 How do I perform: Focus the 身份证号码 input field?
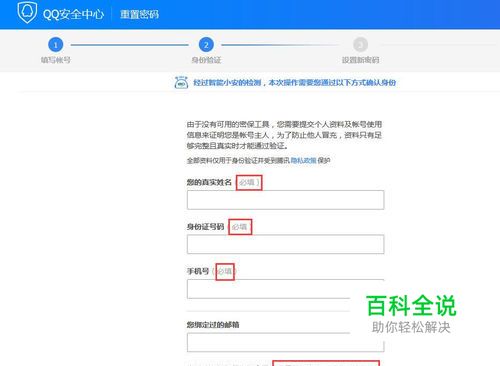pos(286,244)
